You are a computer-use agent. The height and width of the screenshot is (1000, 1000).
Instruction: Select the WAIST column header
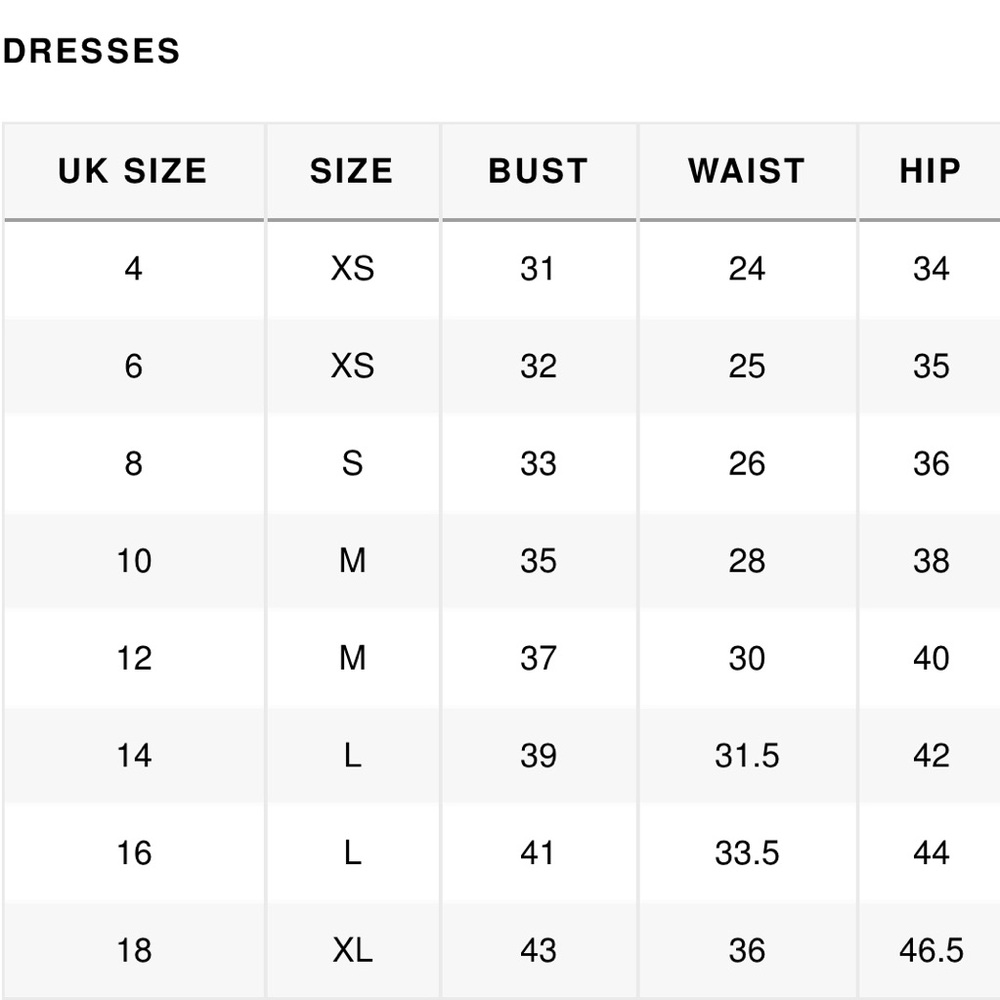(x=746, y=171)
